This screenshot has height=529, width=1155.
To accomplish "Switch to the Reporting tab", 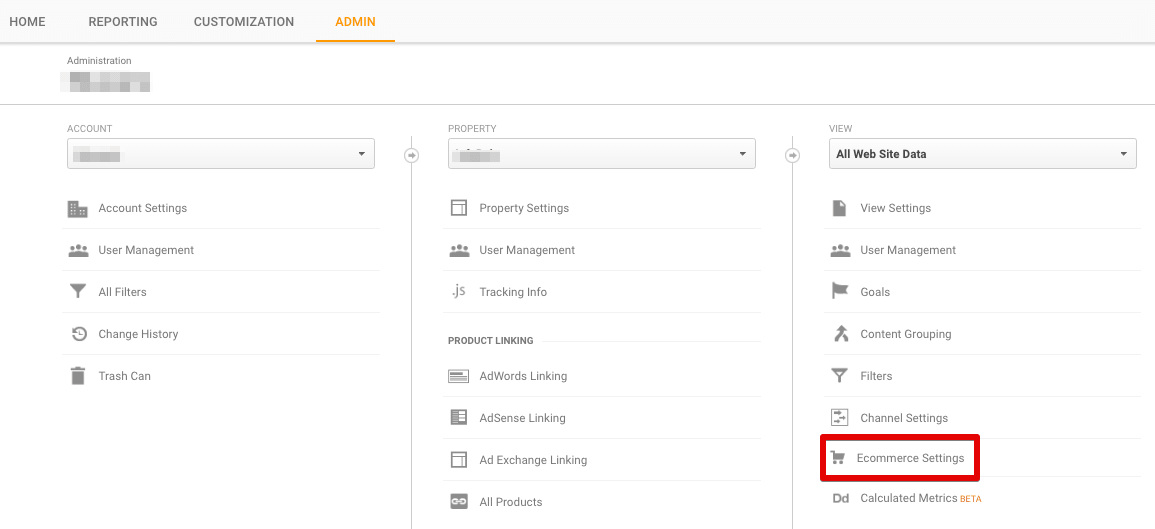I will pos(123,21).
